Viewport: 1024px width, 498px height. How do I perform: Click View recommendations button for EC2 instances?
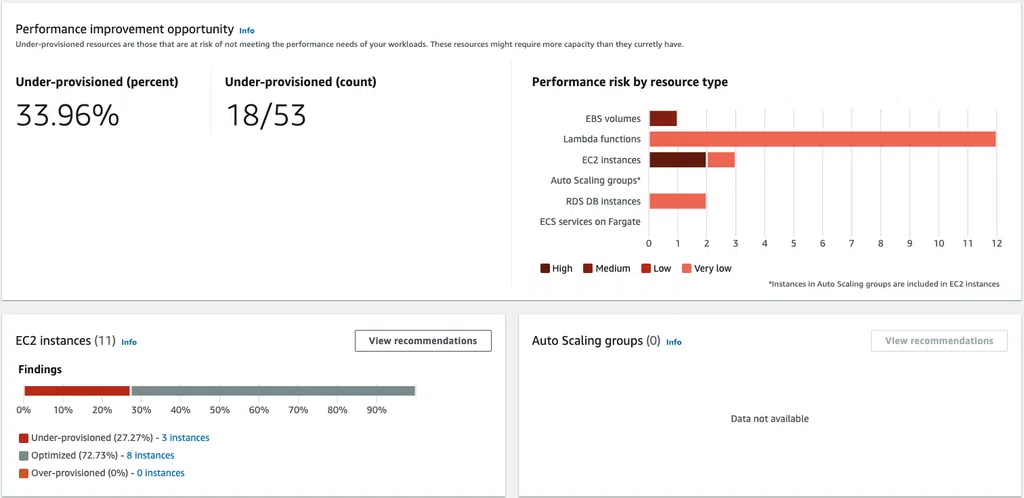423,341
